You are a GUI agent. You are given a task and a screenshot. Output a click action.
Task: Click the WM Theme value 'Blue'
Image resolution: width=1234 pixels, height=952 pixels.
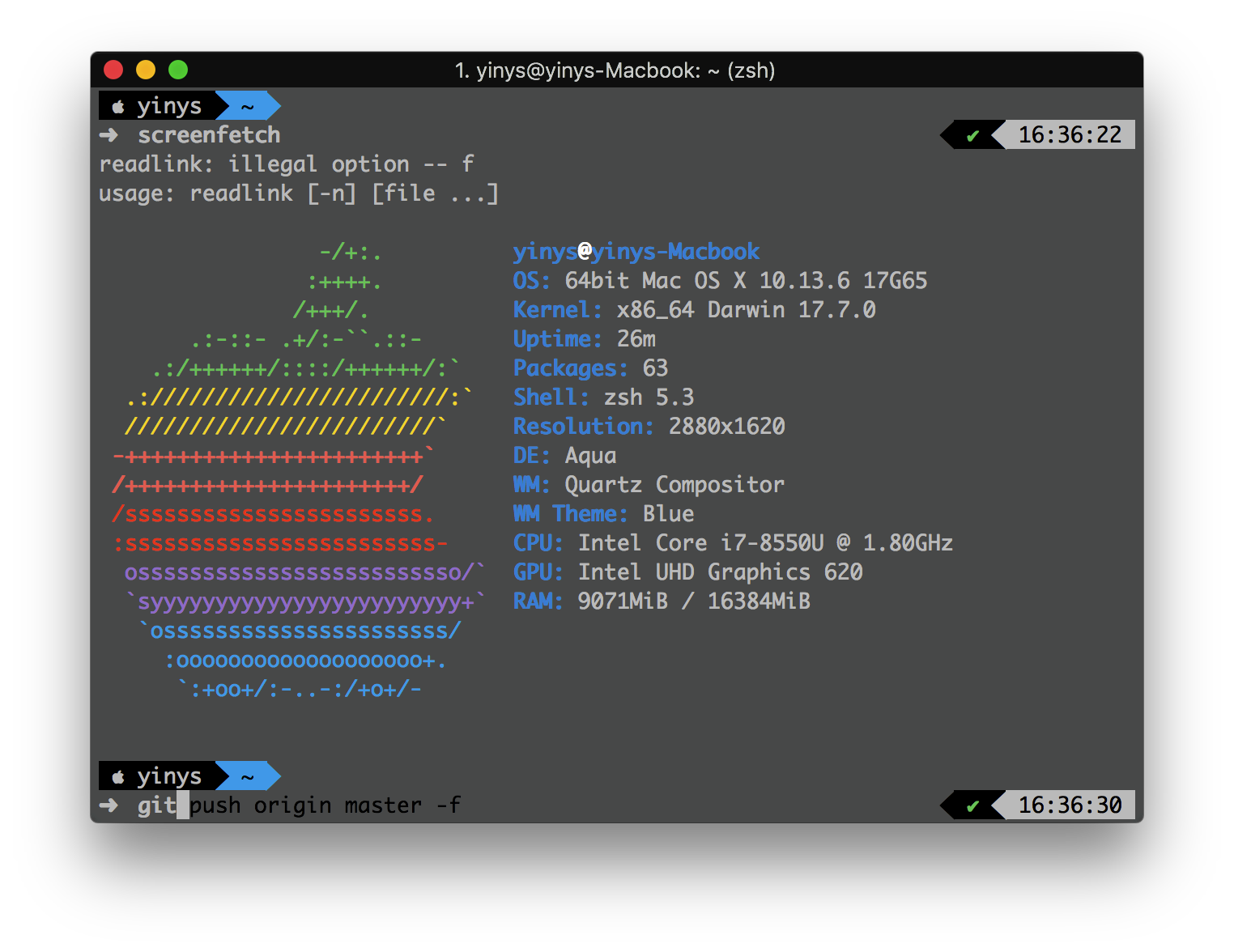click(x=668, y=514)
